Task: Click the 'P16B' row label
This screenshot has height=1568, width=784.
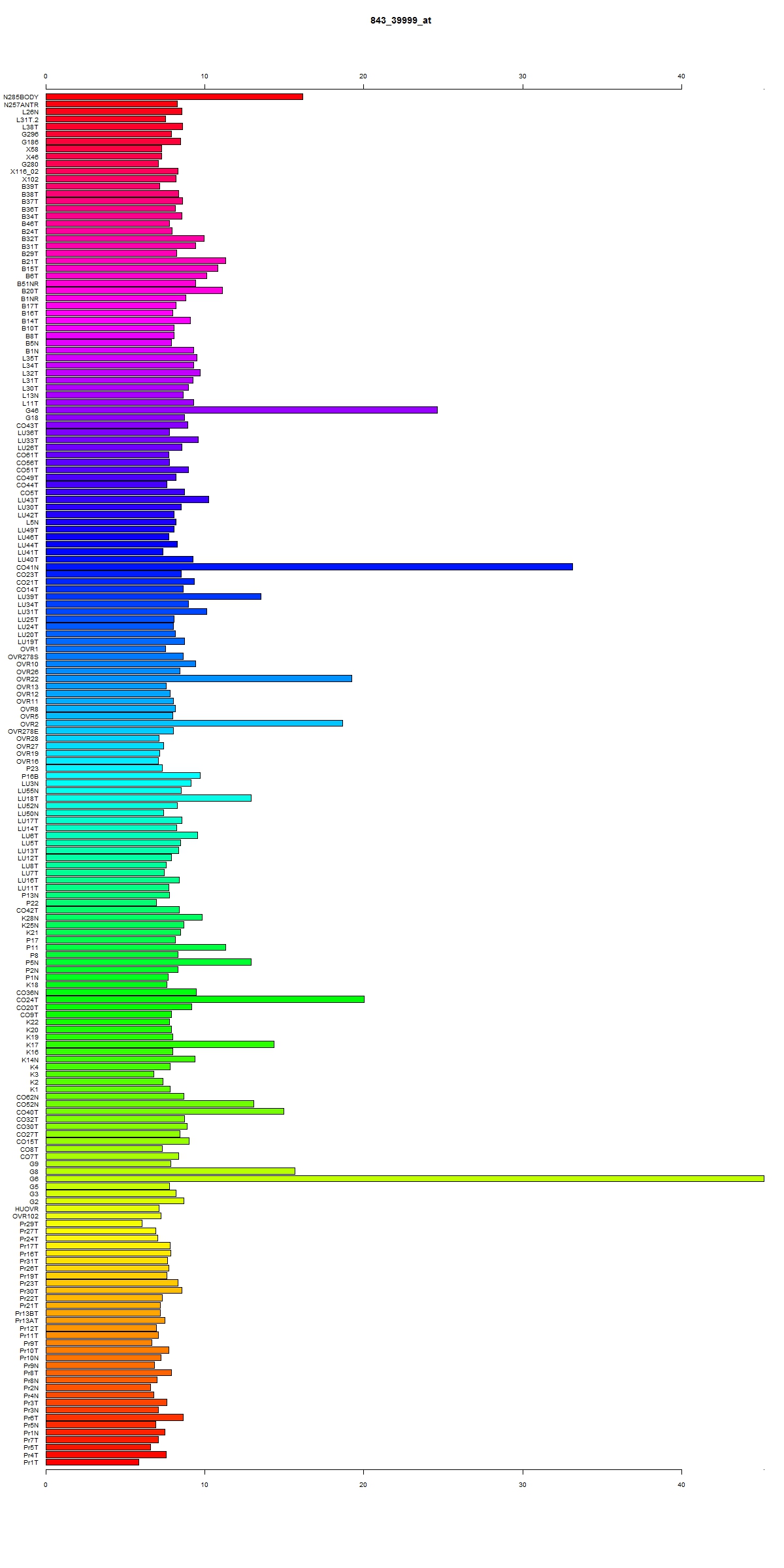Action: coord(30,776)
